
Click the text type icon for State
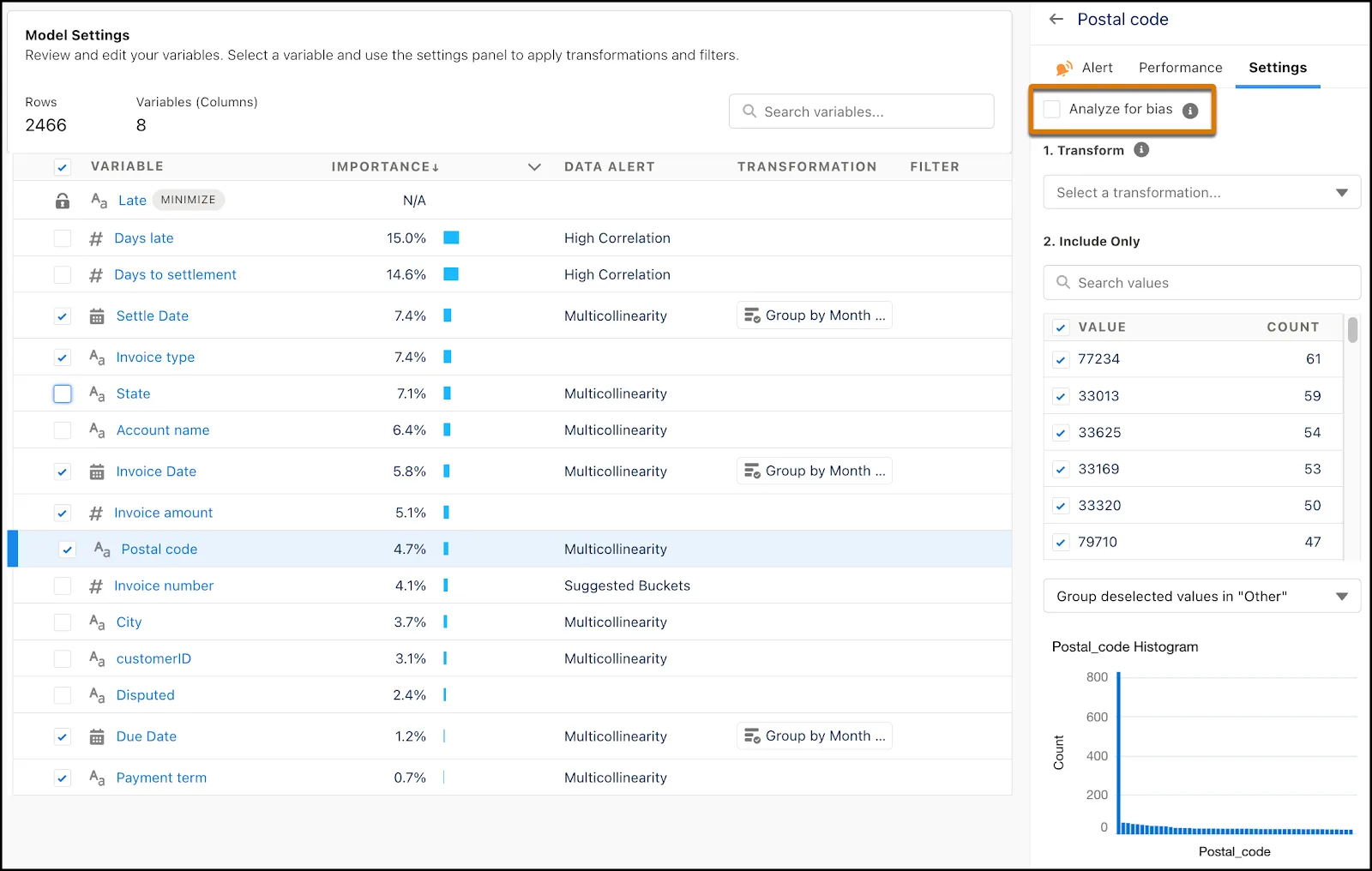point(98,393)
